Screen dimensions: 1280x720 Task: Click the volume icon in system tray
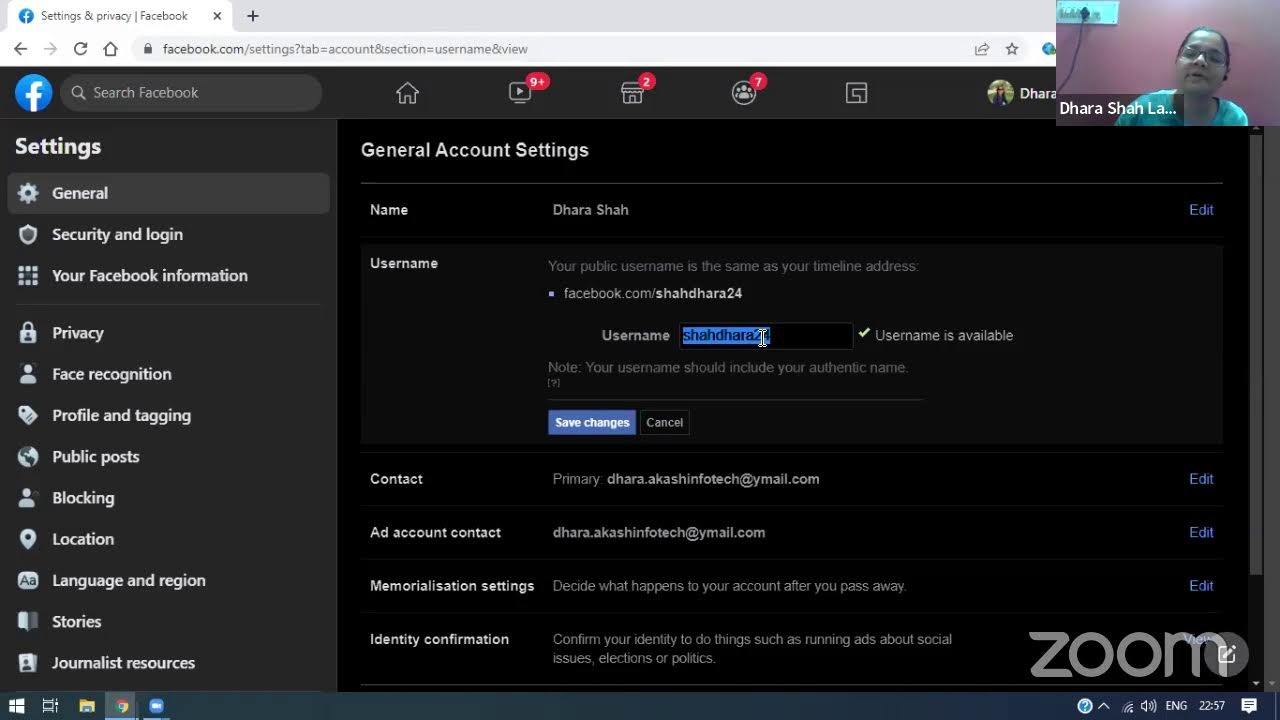click(1148, 706)
